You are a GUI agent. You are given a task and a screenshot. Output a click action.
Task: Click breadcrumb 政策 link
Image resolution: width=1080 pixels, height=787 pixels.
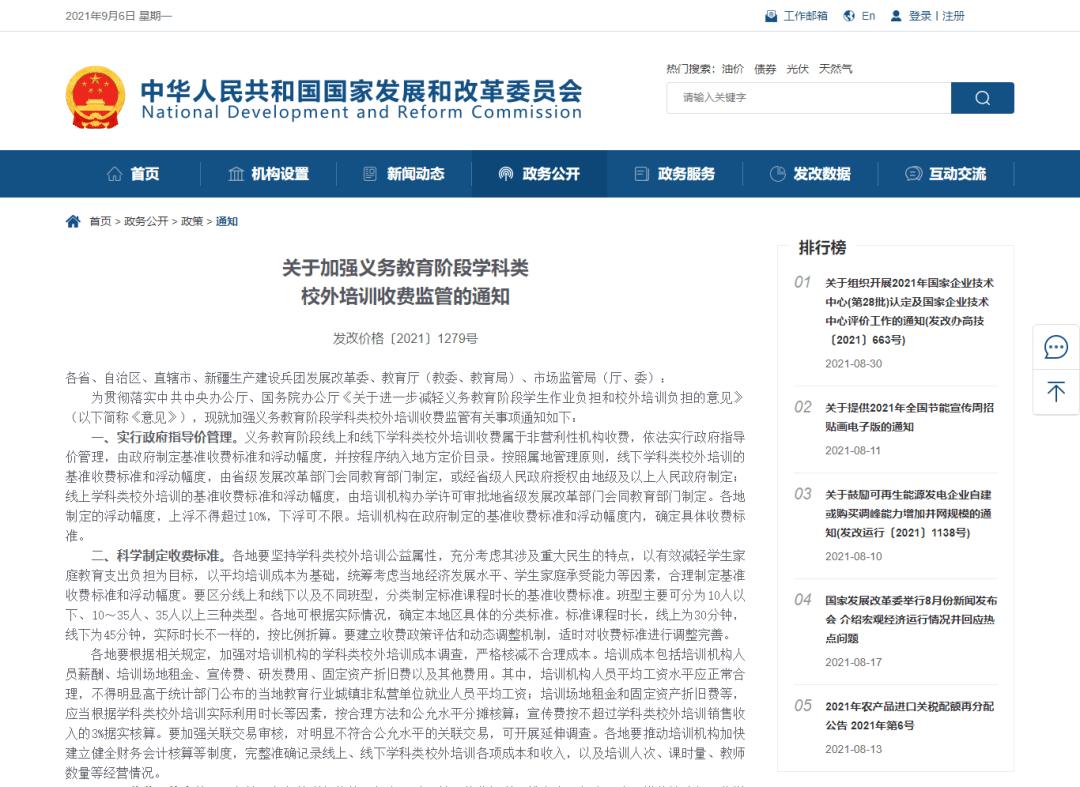192,221
